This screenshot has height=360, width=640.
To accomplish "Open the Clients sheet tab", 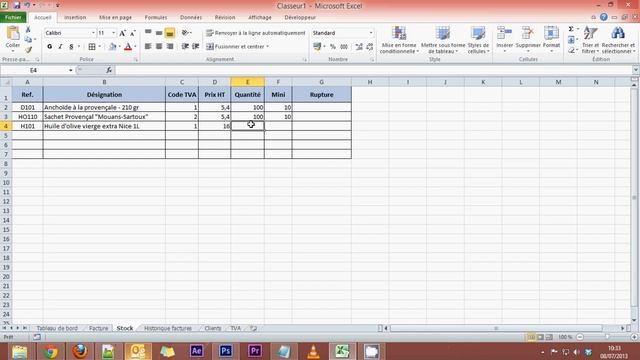I will [213, 328].
